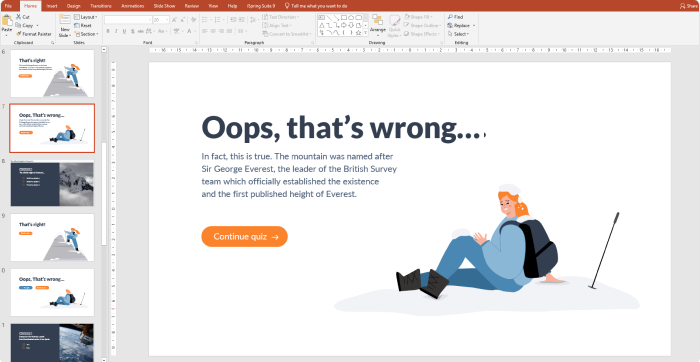
Task: Click the Copy icon
Action: click(x=19, y=25)
